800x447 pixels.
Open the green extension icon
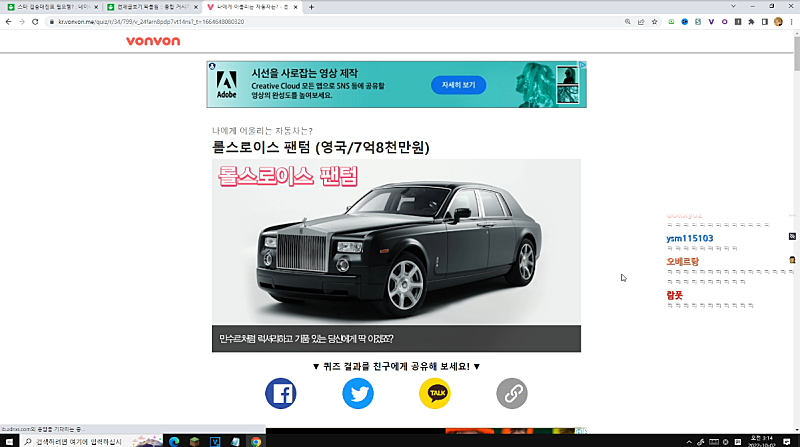click(x=671, y=22)
